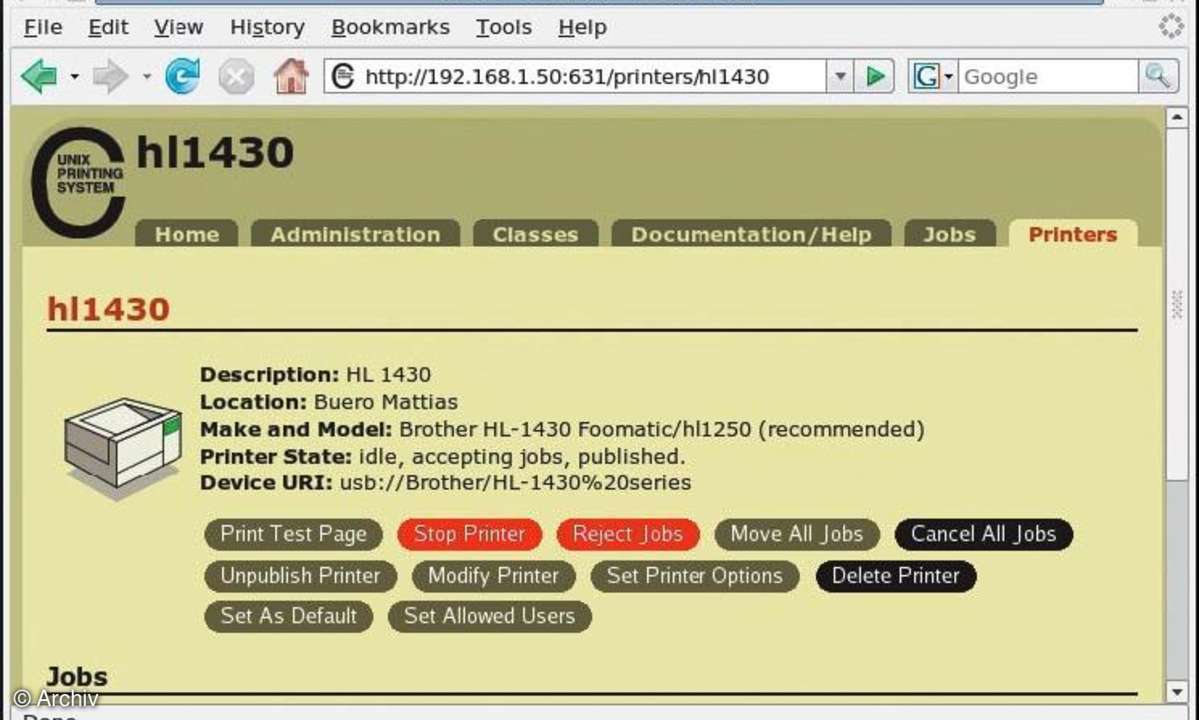Open the search engine selector dropdown
The height and width of the screenshot is (720, 1199).
click(x=932, y=76)
